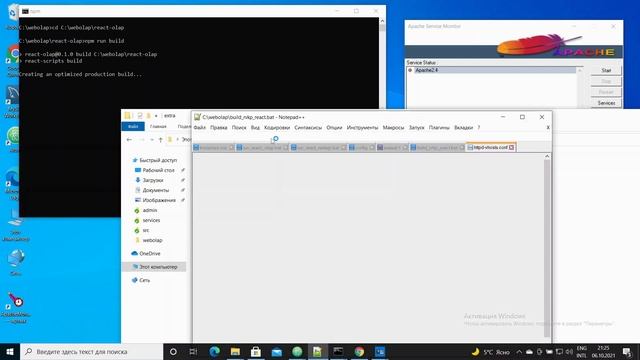Open the ? help menu in Notepad++
This screenshot has height=360, width=640.
pyautogui.click(x=479, y=128)
